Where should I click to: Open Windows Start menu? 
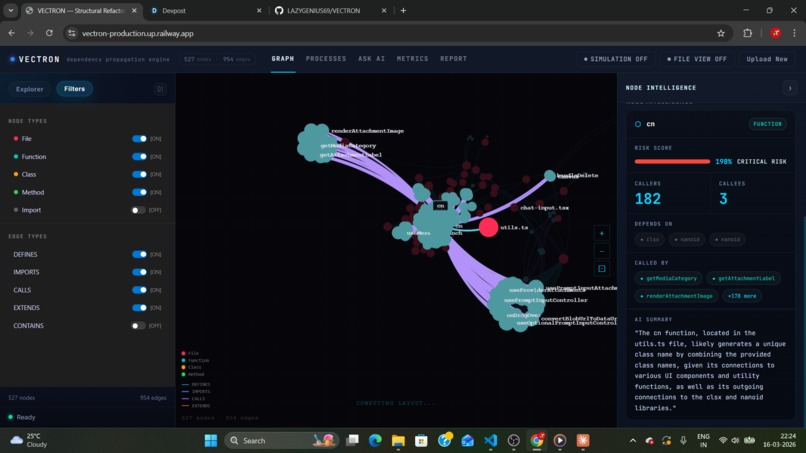pos(211,441)
